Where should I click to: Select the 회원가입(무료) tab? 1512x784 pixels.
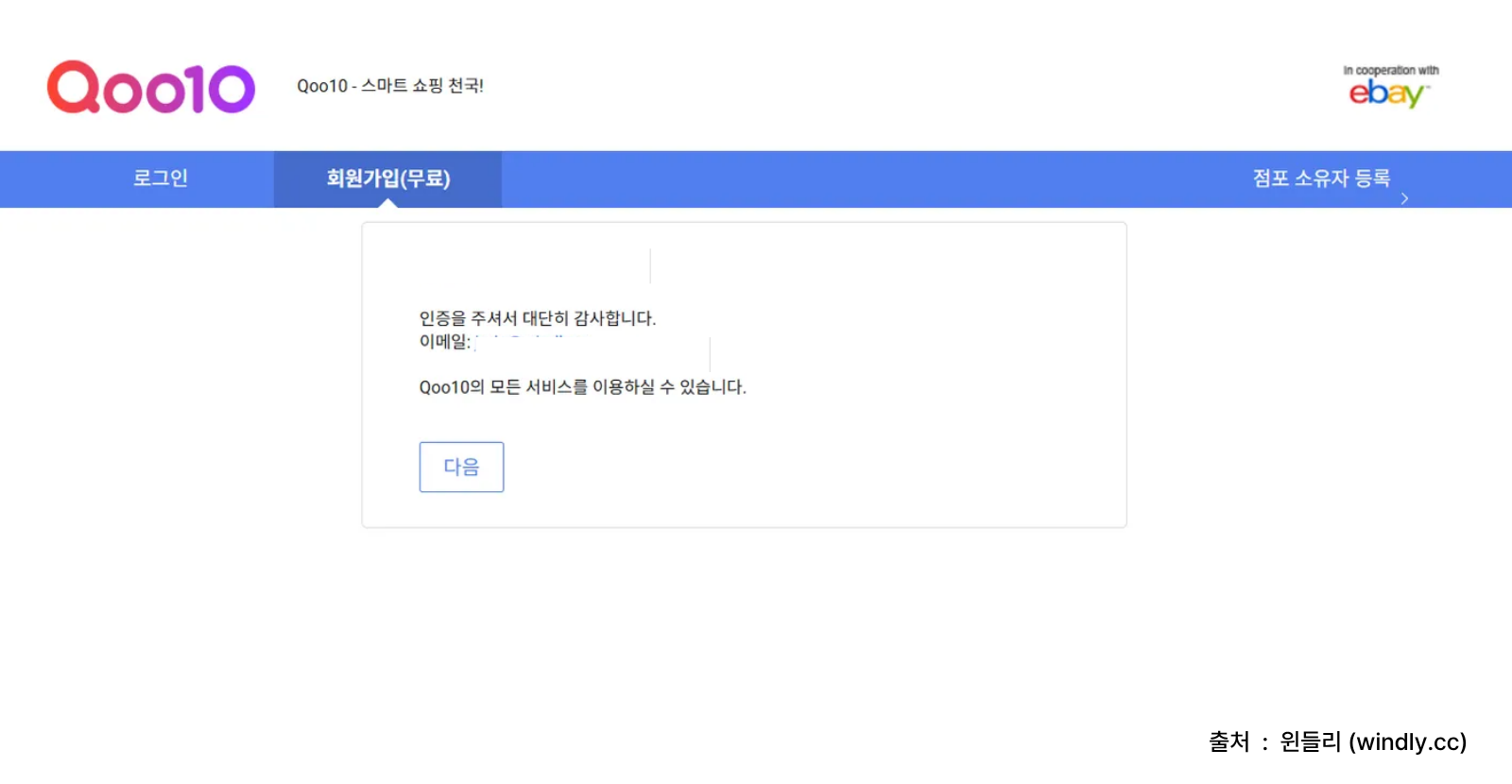click(x=387, y=179)
